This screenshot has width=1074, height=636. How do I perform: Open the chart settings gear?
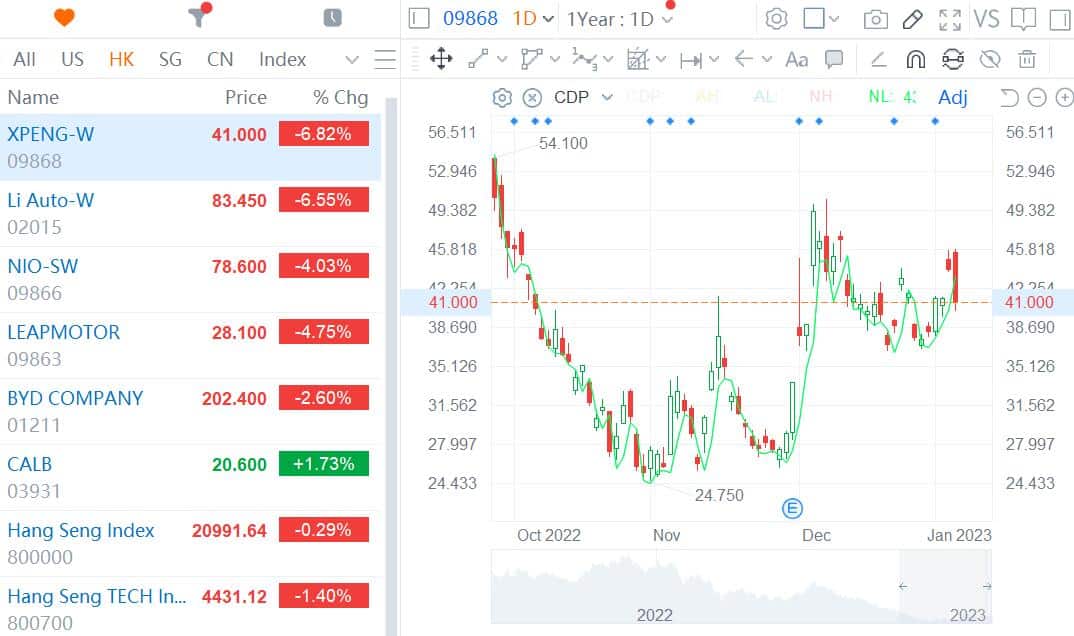click(x=778, y=17)
